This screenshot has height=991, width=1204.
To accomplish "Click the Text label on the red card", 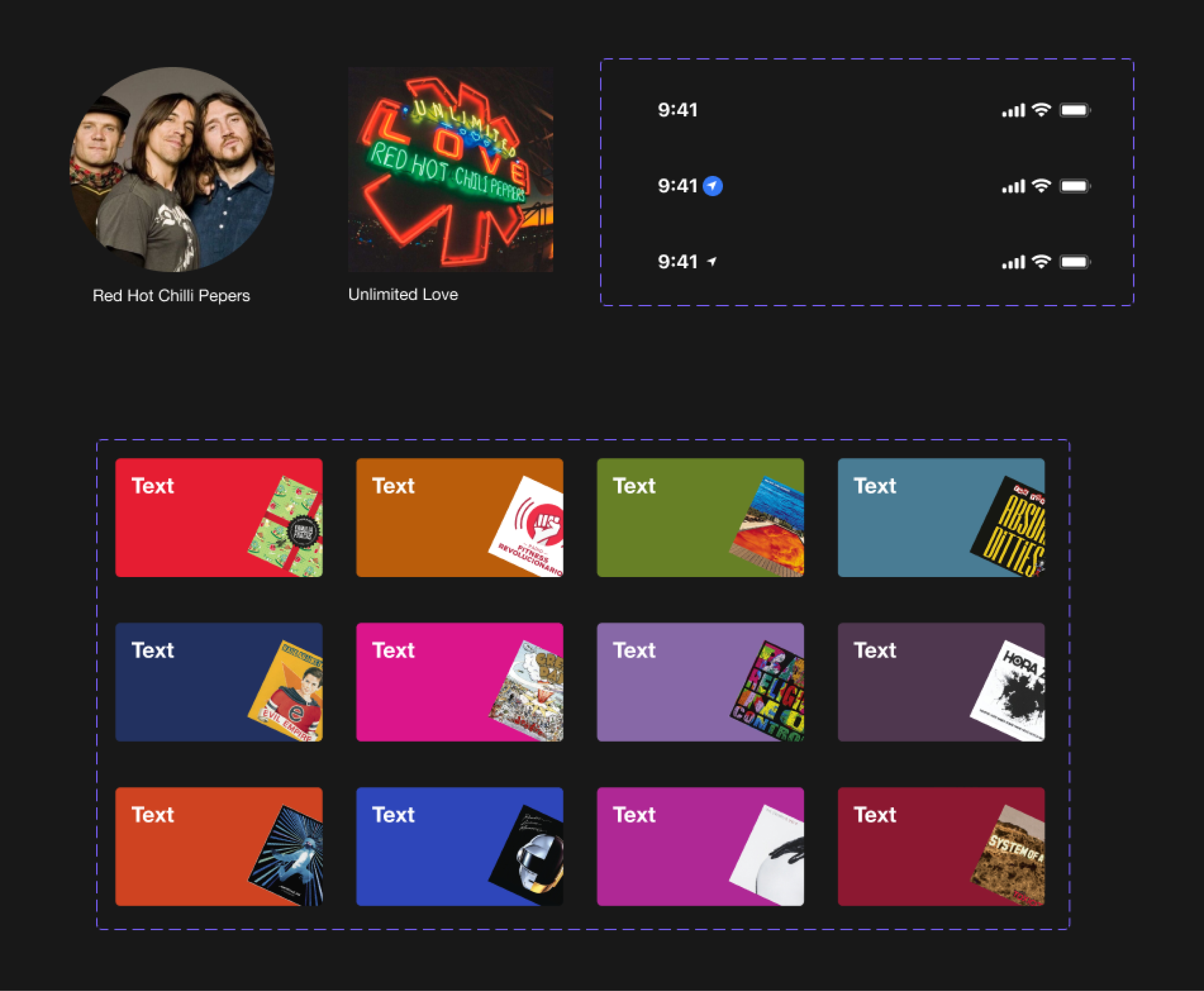I will pos(152,486).
